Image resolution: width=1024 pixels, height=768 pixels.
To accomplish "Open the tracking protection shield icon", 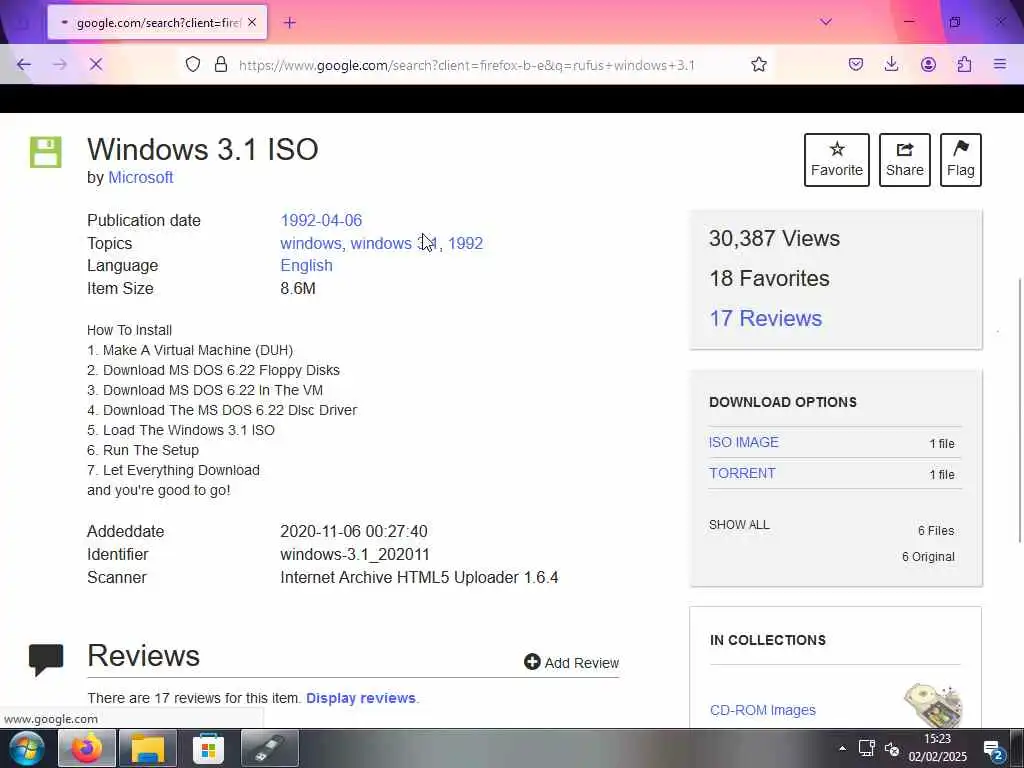I will pos(193,65).
